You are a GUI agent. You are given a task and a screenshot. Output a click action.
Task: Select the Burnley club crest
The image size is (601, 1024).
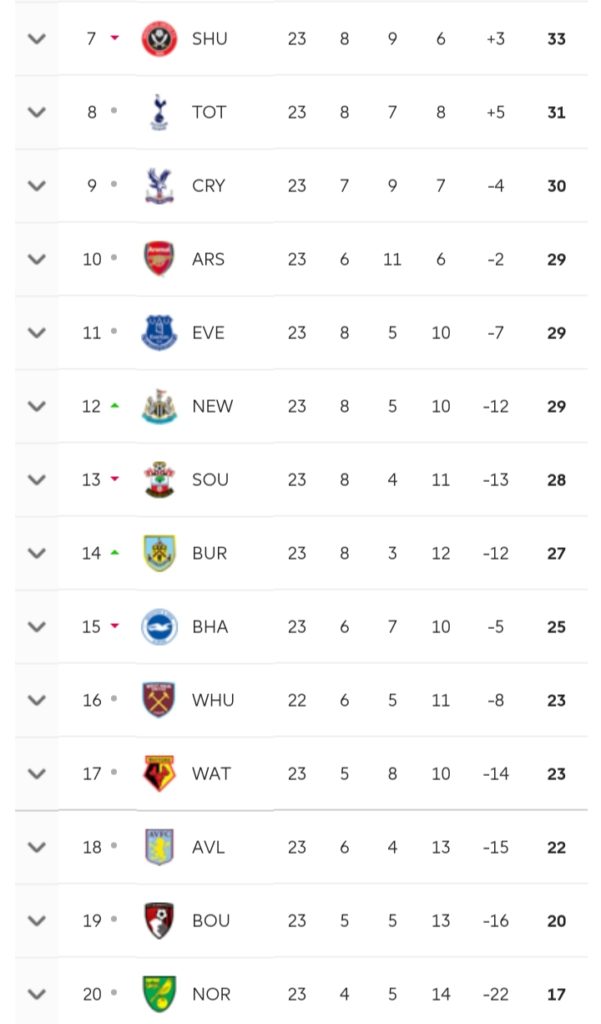pyautogui.click(x=159, y=553)
